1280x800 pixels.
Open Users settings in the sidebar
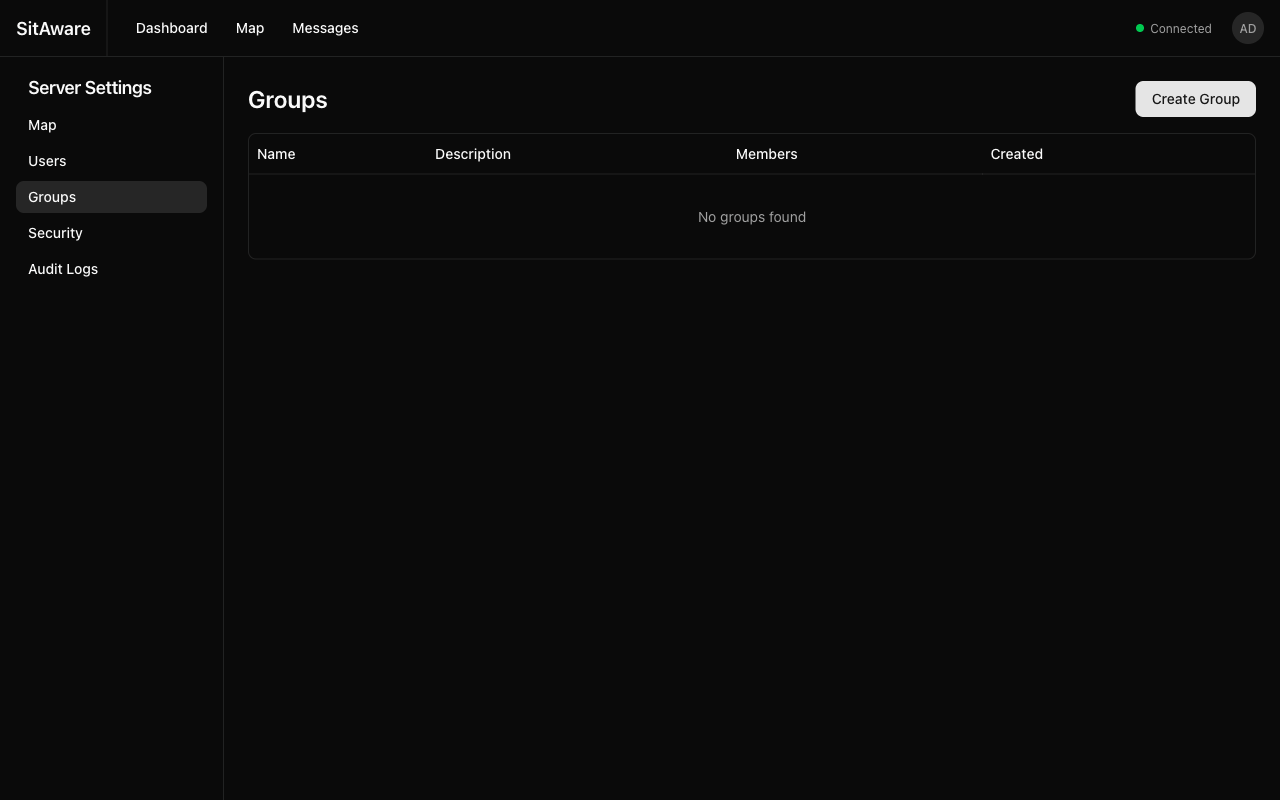tap(47, 161)
